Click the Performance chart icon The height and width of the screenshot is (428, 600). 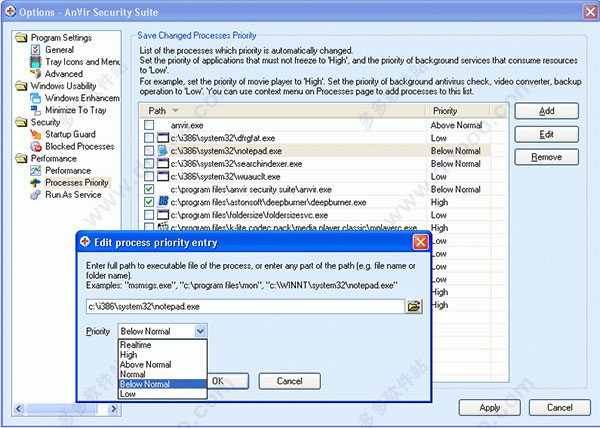36,171
